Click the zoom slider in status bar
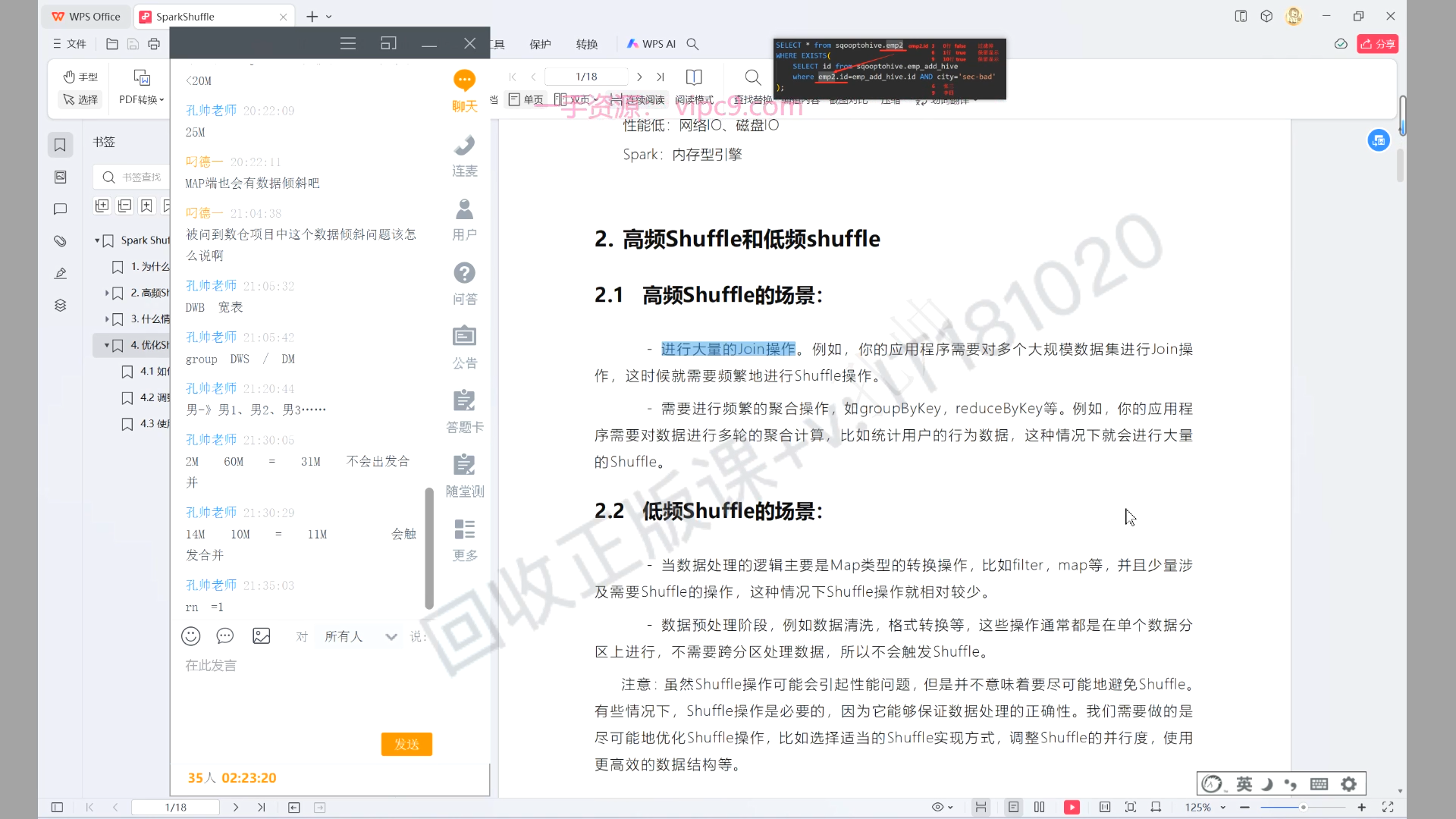Viewport: 1456px width, 819px height. tap(1303, 807)
